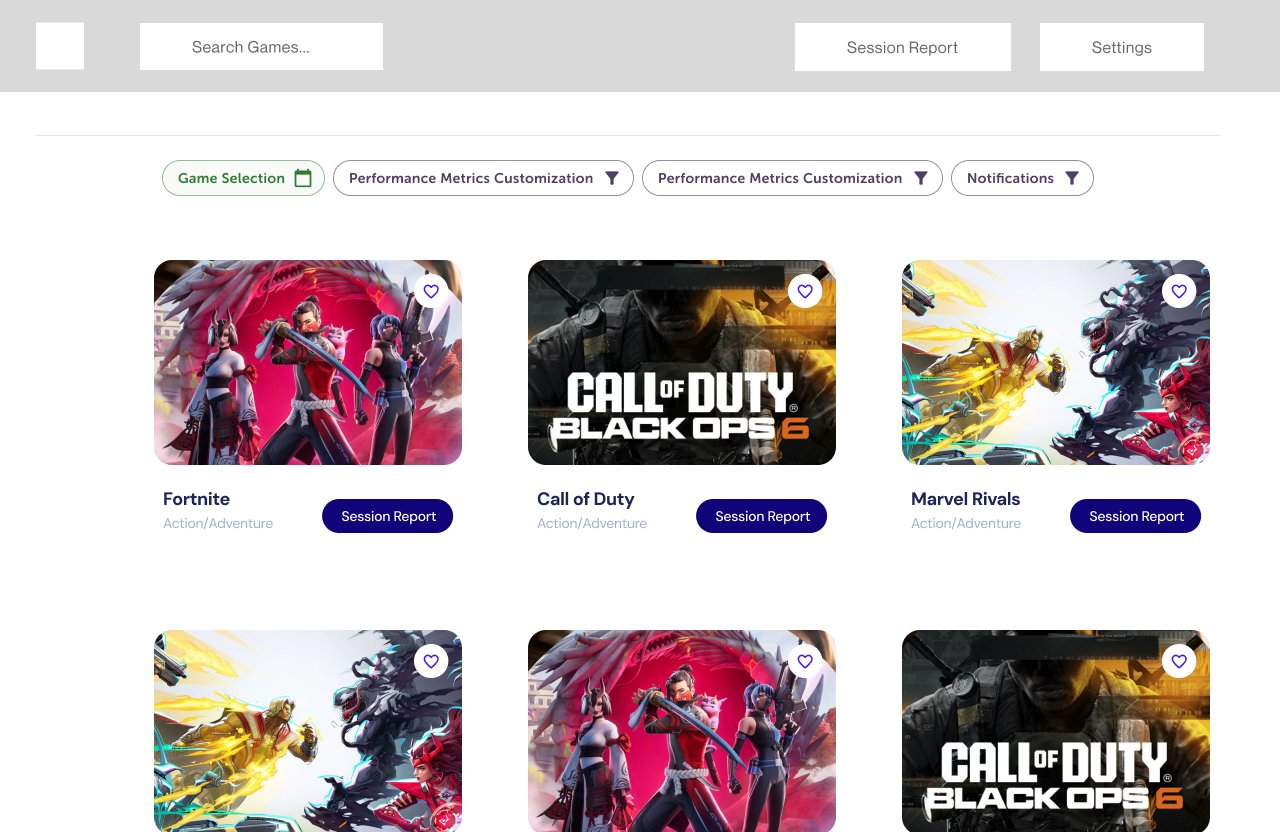Open bottom-row Call of Duty cover image
This screenshot has width=1280, height=832.
(1056, 731)
